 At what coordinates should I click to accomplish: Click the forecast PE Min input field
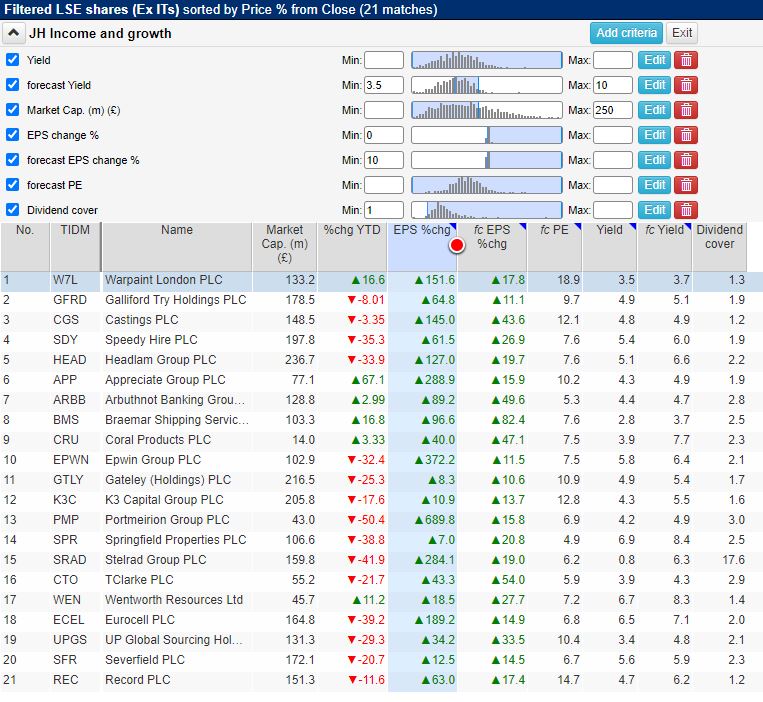[x=384, y=185]
